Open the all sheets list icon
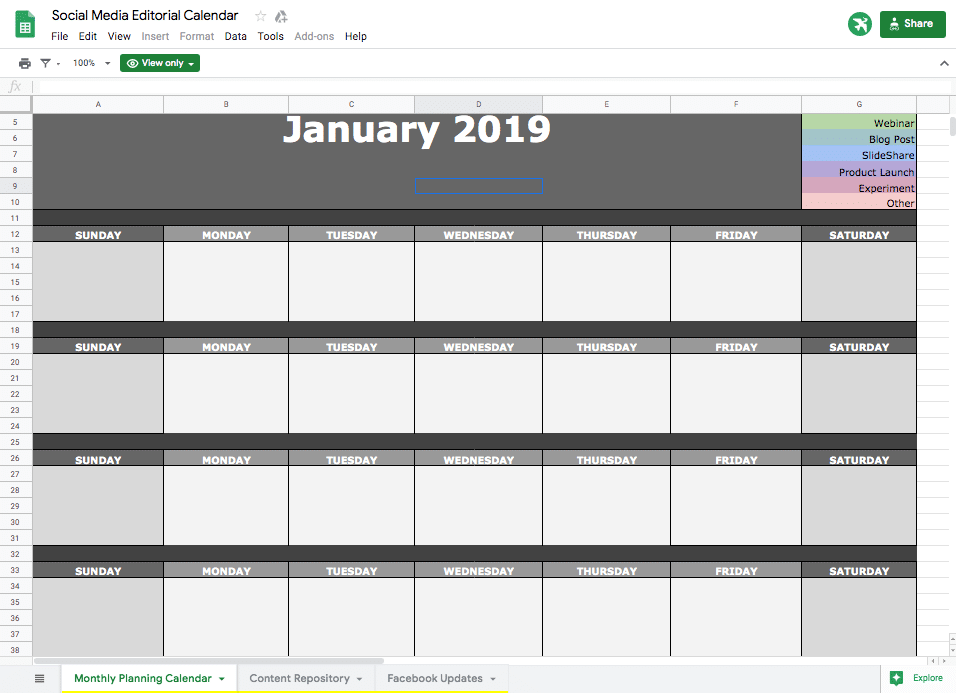The width and height of the screenshot is (956, 693). tap(39, 678)
